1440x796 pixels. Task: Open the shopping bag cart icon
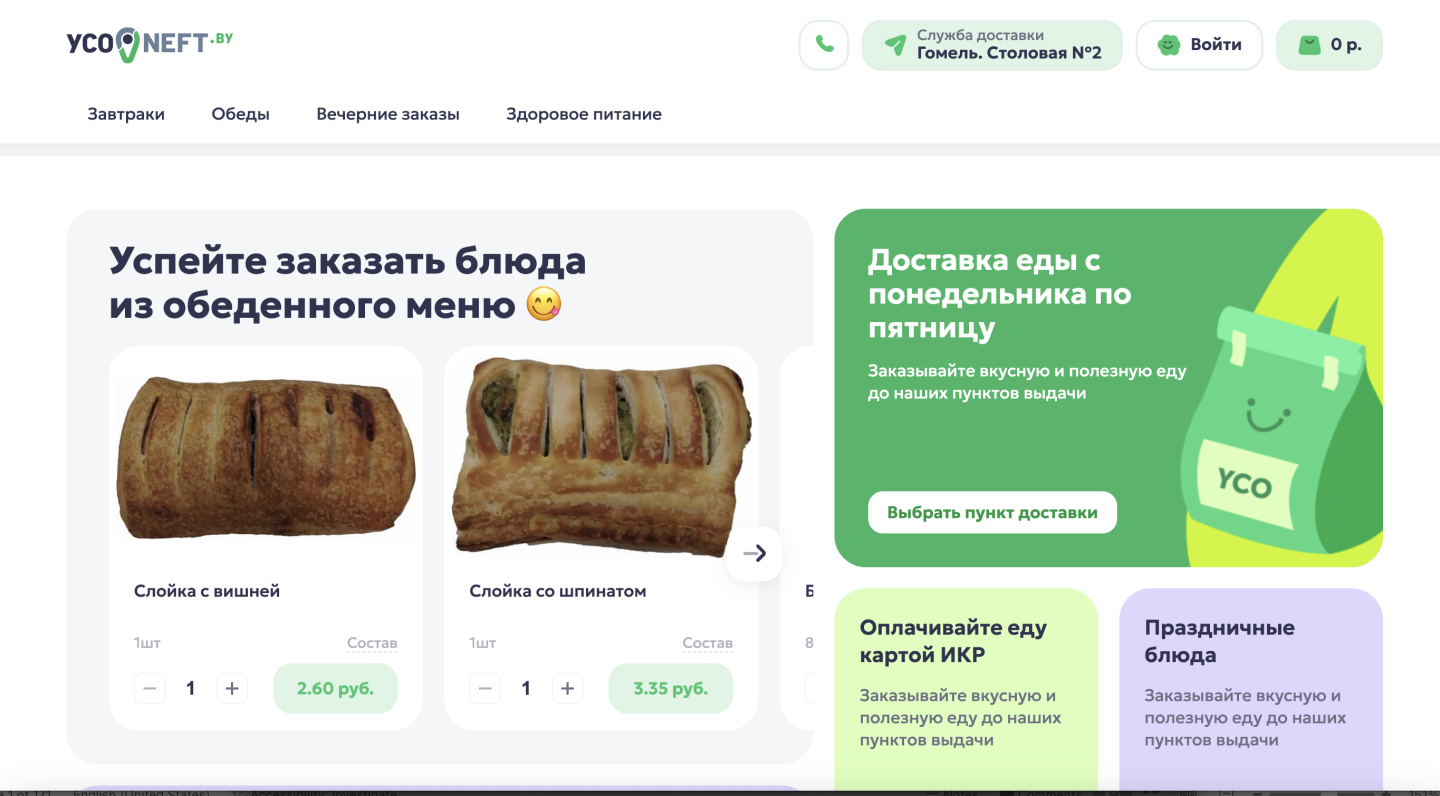pos(1309,45)
